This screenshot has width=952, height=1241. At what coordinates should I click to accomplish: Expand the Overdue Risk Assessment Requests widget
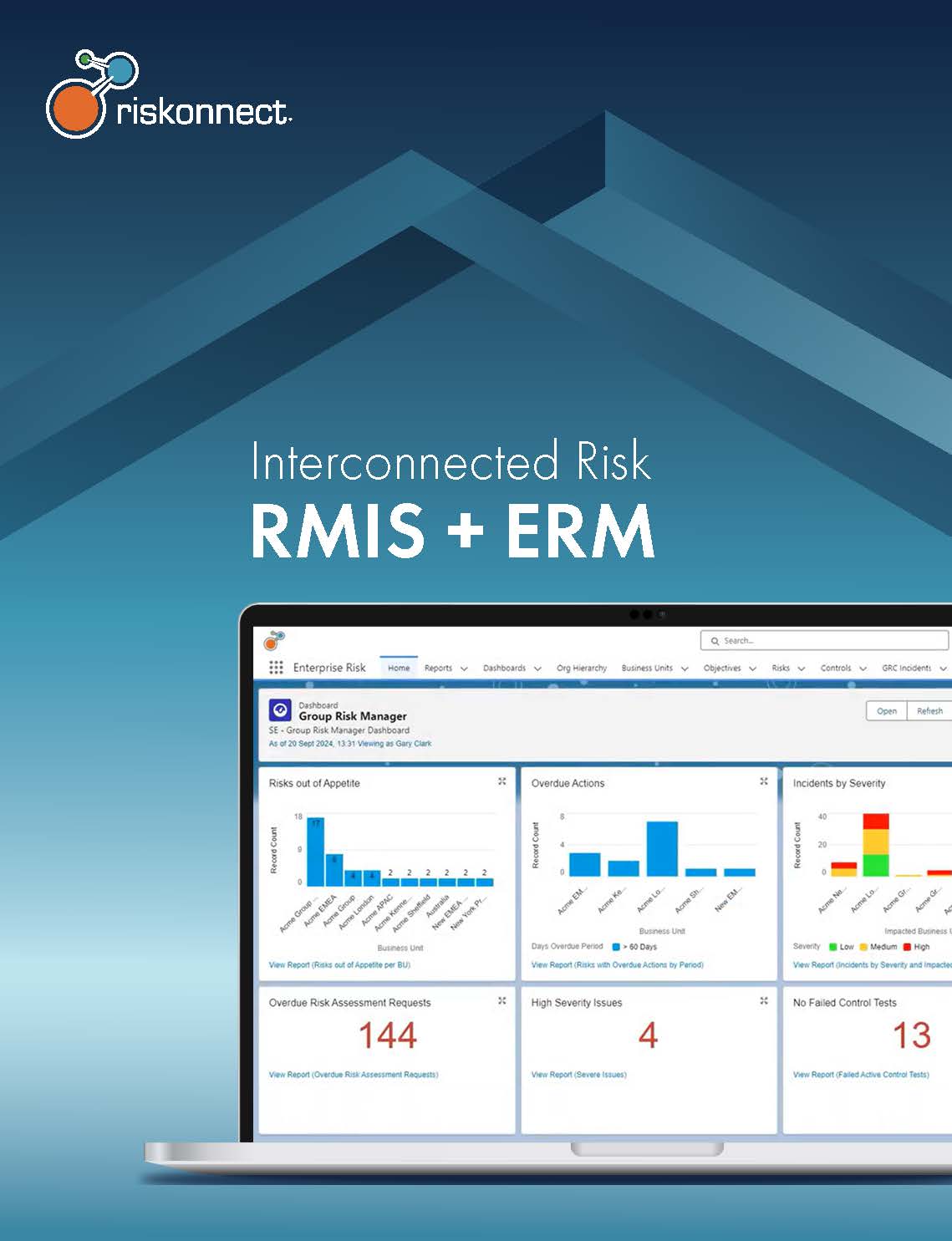click(x=501, y=1001)
